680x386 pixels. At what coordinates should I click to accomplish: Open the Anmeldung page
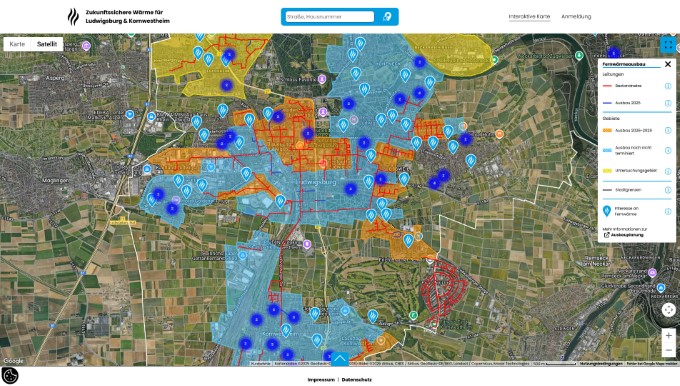tap(576, 16)
